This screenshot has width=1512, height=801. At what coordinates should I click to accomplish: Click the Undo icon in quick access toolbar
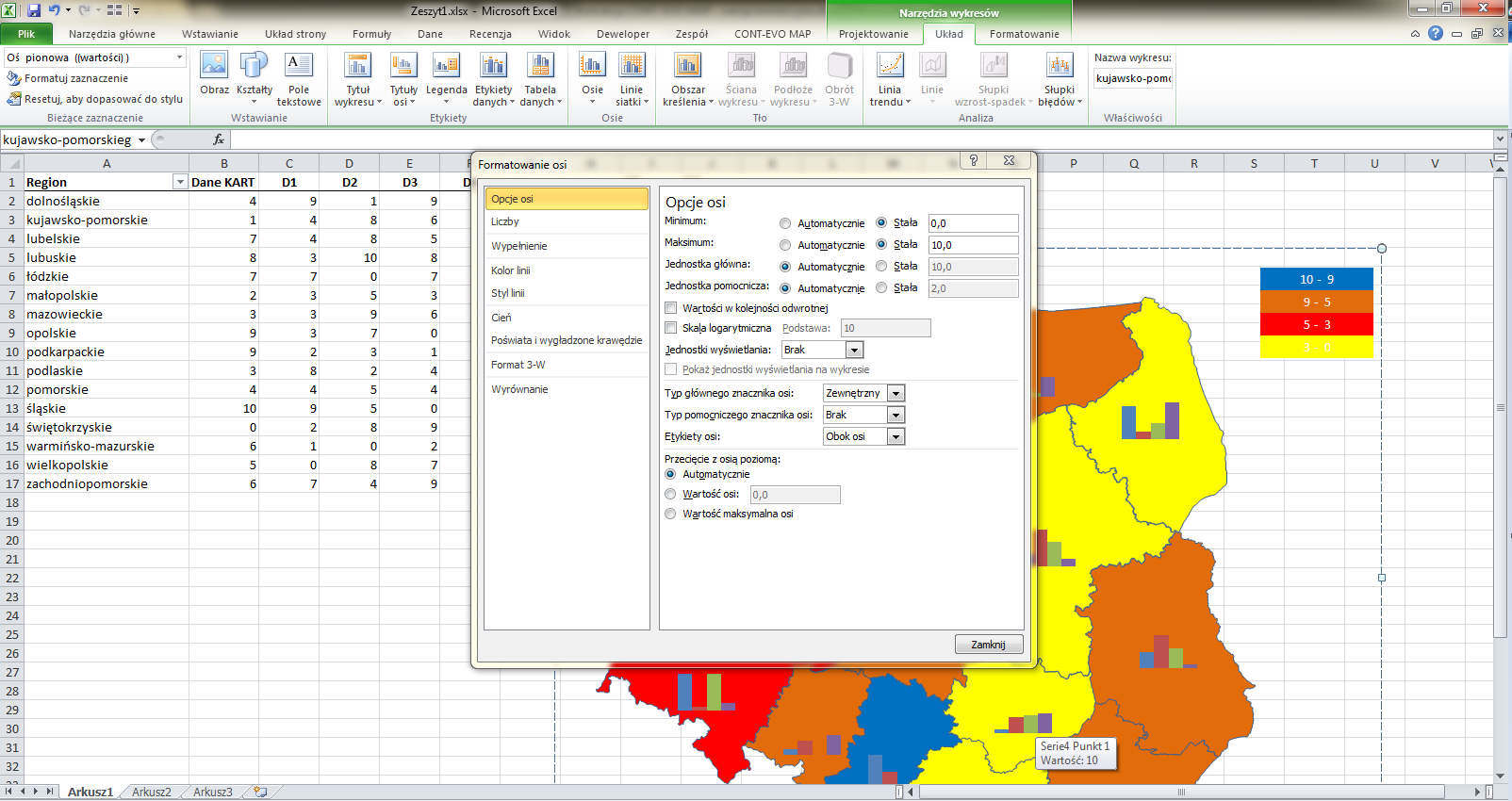click(x=55, y=10)
